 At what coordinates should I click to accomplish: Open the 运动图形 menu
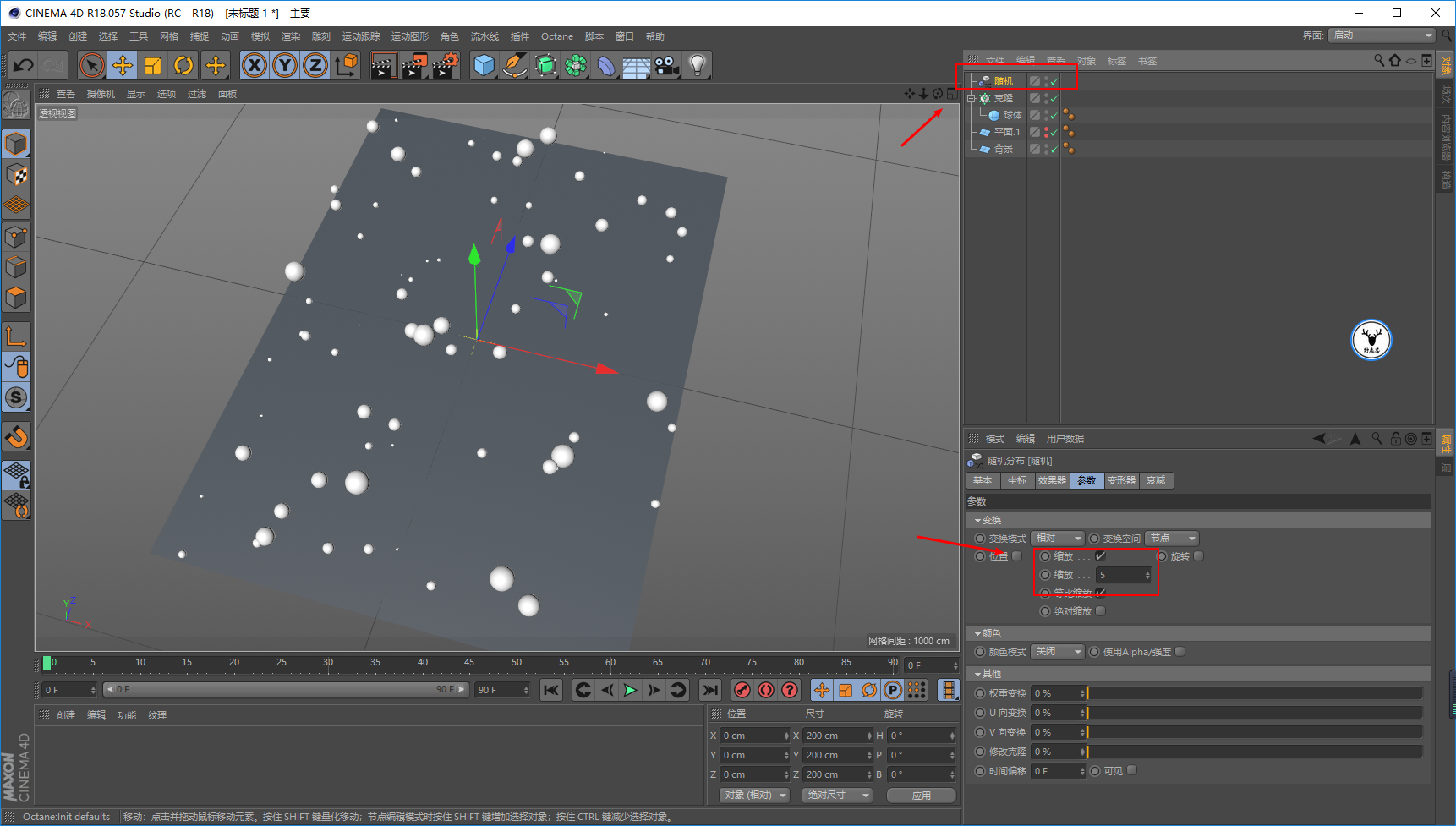[410, 36]
